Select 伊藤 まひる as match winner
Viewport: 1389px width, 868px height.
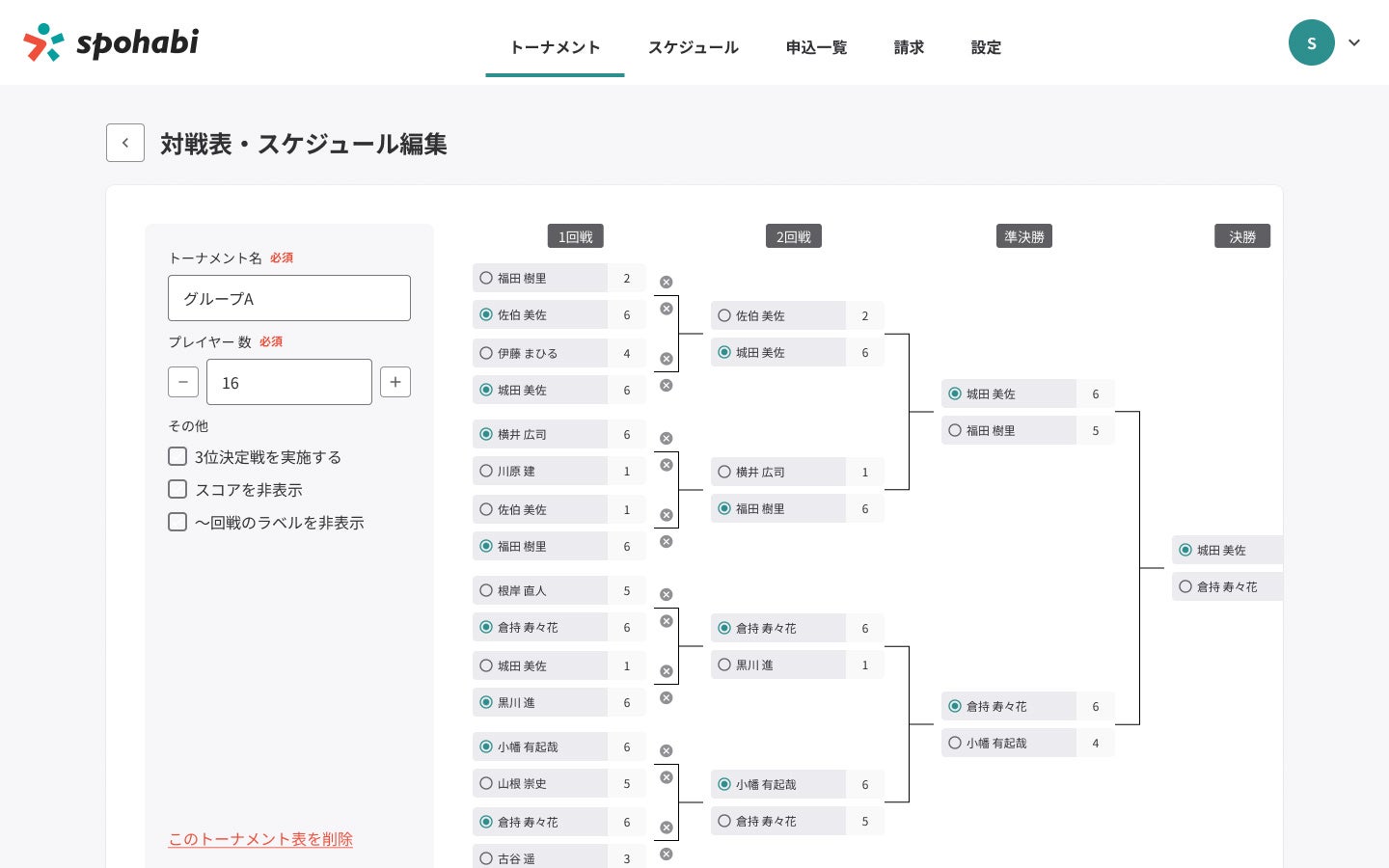(x=486, y=354)
